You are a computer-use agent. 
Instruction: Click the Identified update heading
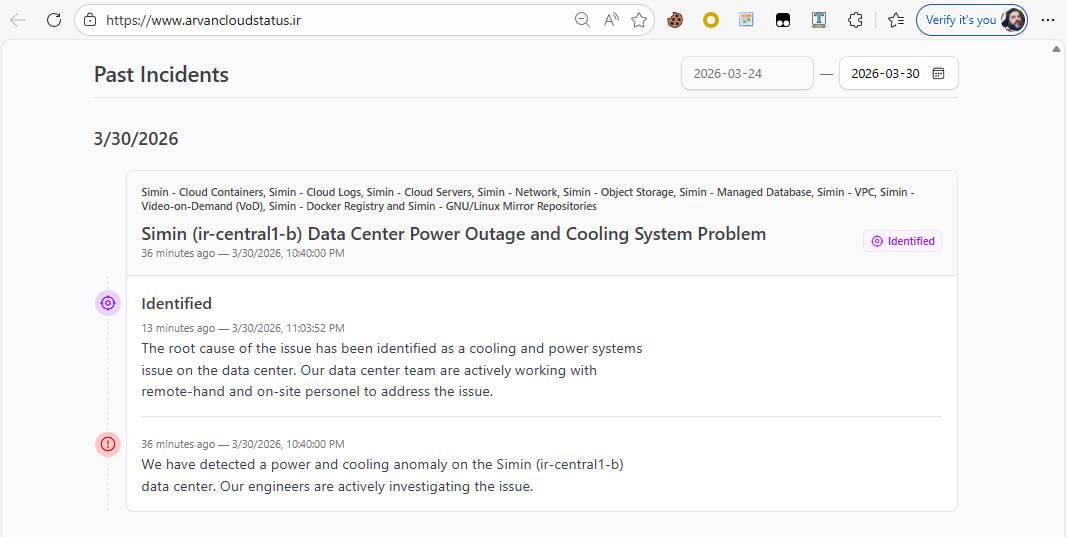tap(176, 304)
